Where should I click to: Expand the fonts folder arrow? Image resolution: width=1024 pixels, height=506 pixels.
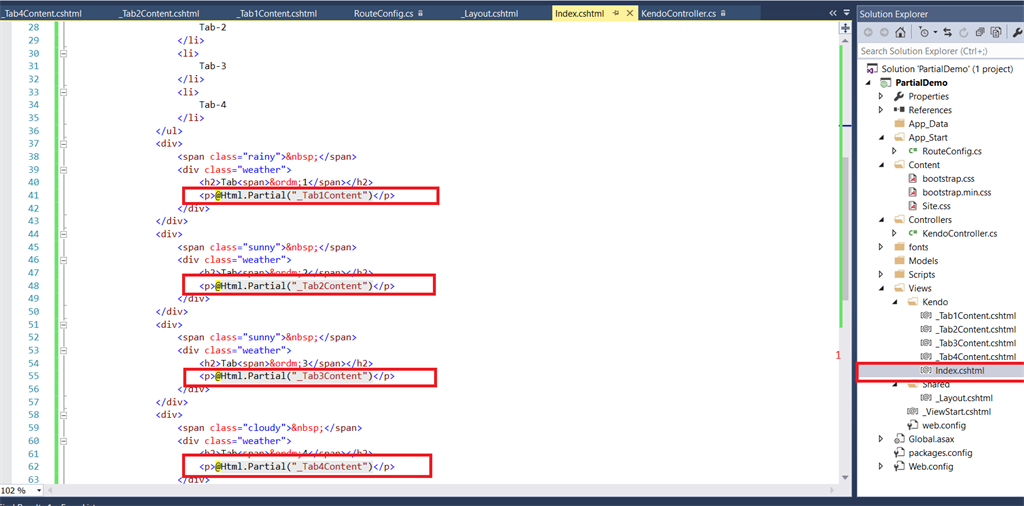coord(881,247)
